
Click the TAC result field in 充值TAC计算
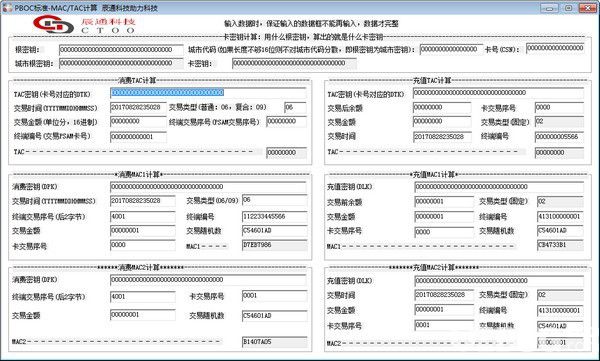point(559,153)
